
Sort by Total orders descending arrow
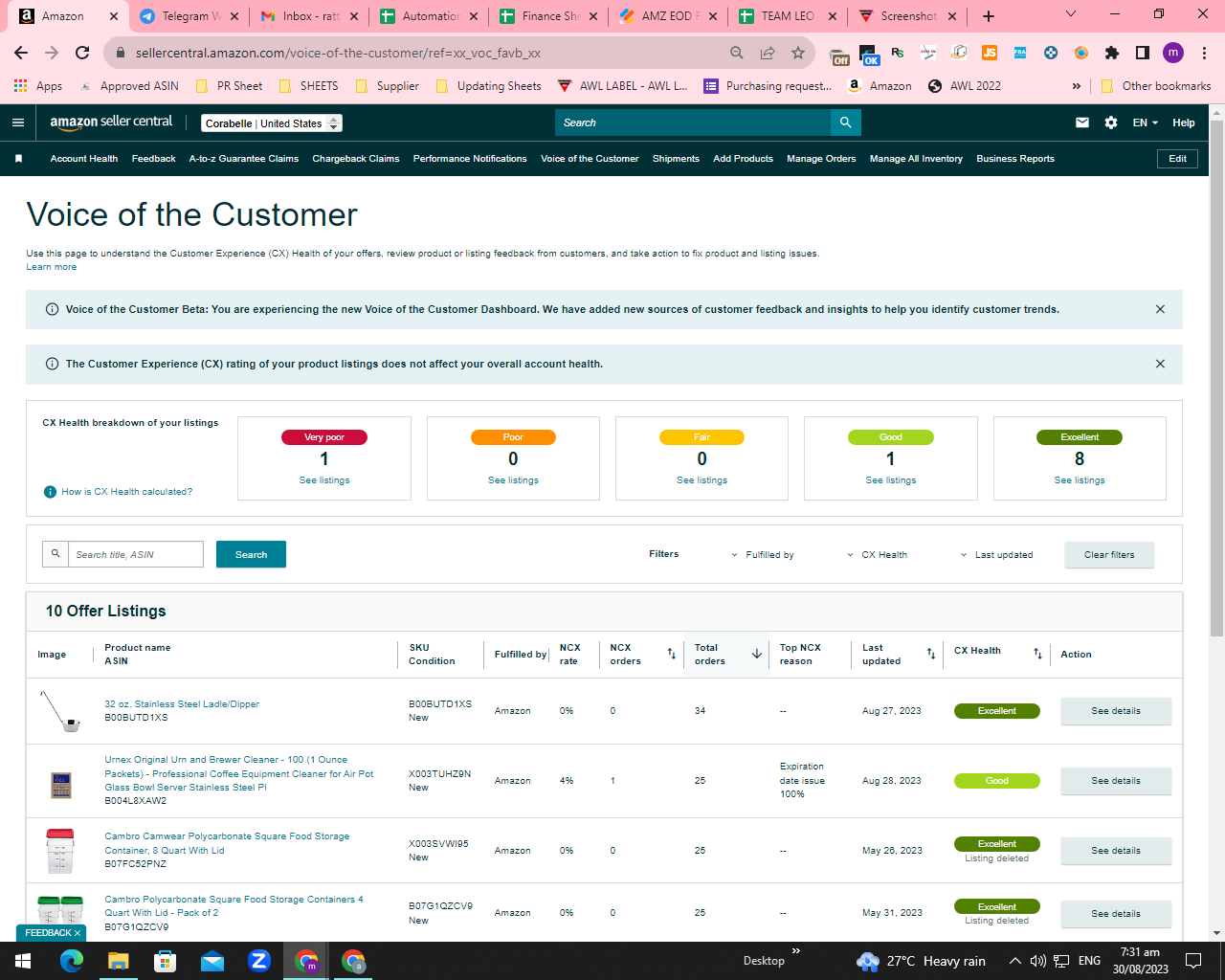tap(757, 655)
